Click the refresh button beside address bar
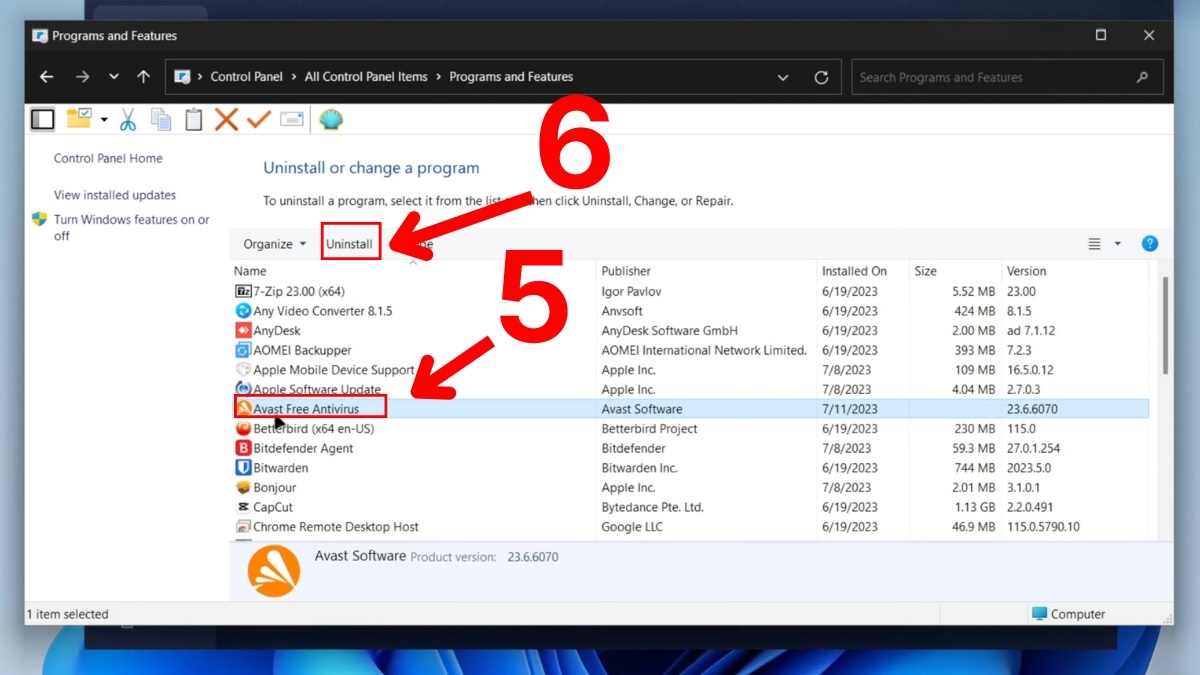This screenshot has width=1200, height=675. [821, 77]
